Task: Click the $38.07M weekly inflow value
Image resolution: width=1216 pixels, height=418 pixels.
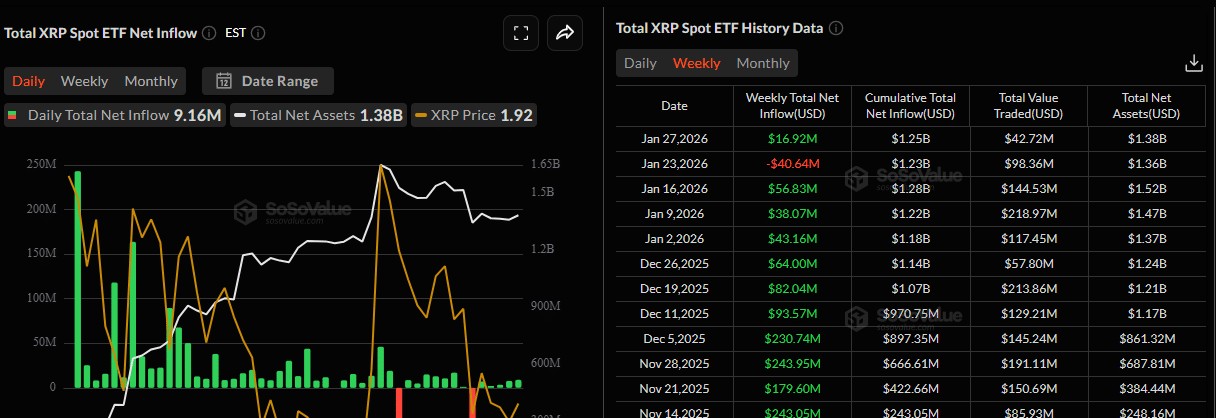Action: pyautogui.click(x=793, y=214)
